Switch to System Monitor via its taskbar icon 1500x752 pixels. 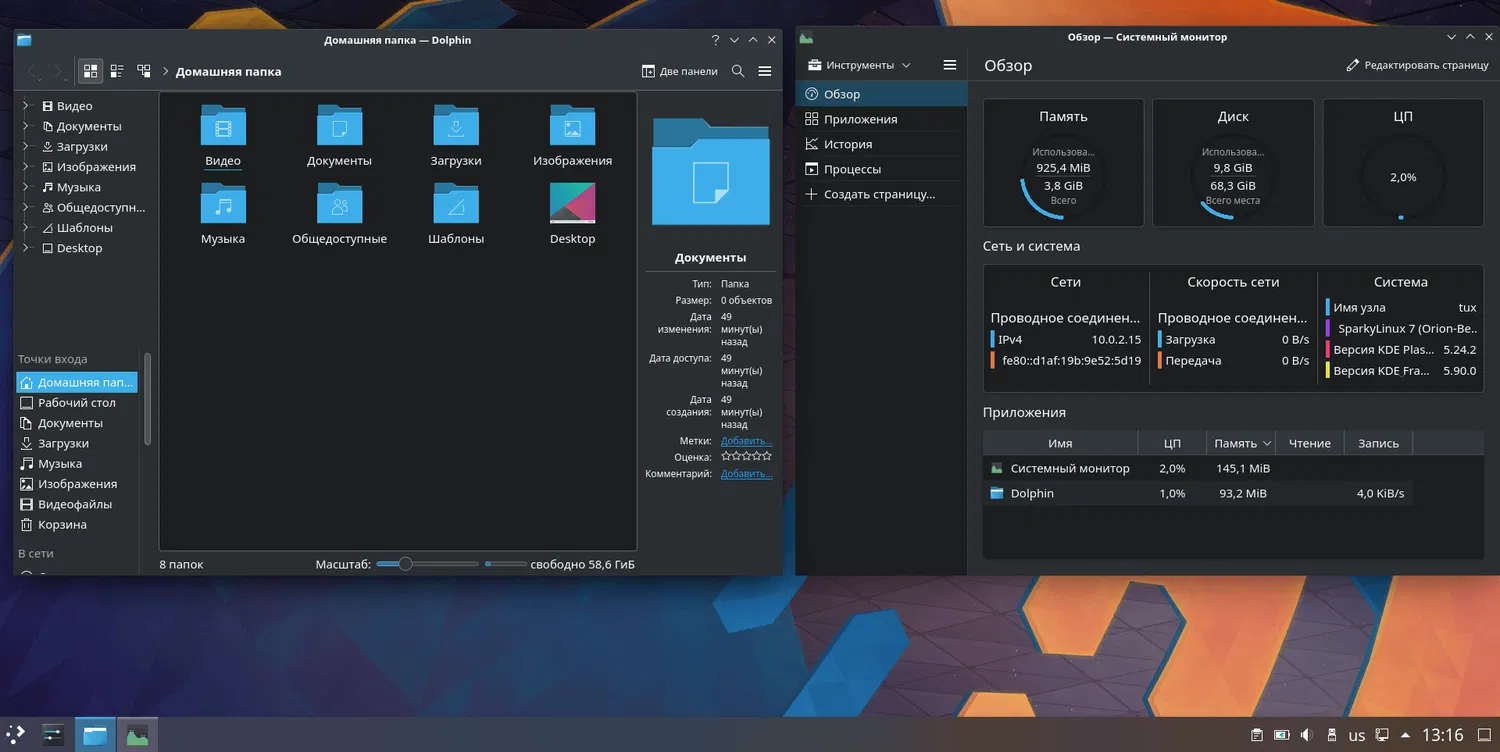point(137,735)
